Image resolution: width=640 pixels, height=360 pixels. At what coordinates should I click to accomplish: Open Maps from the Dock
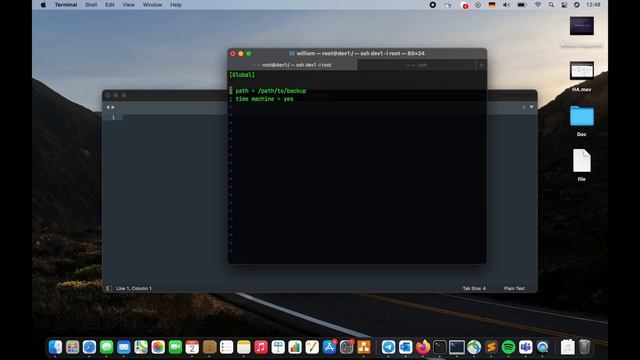[141, 347]
